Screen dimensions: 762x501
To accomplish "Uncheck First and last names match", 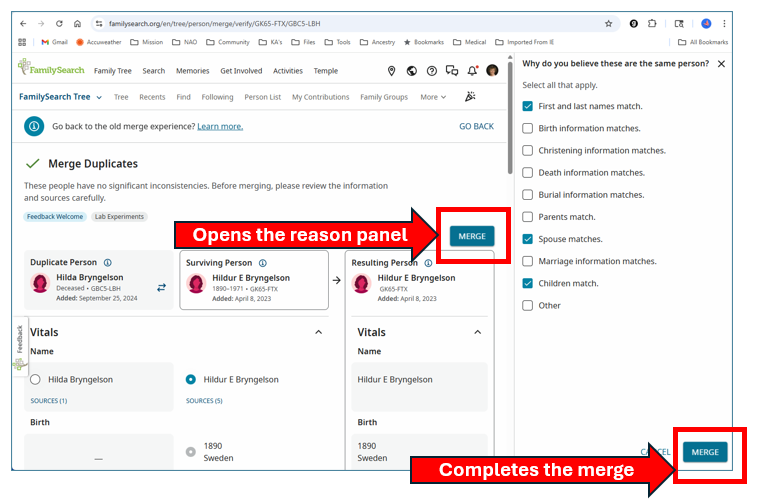I will click(527, 106).
